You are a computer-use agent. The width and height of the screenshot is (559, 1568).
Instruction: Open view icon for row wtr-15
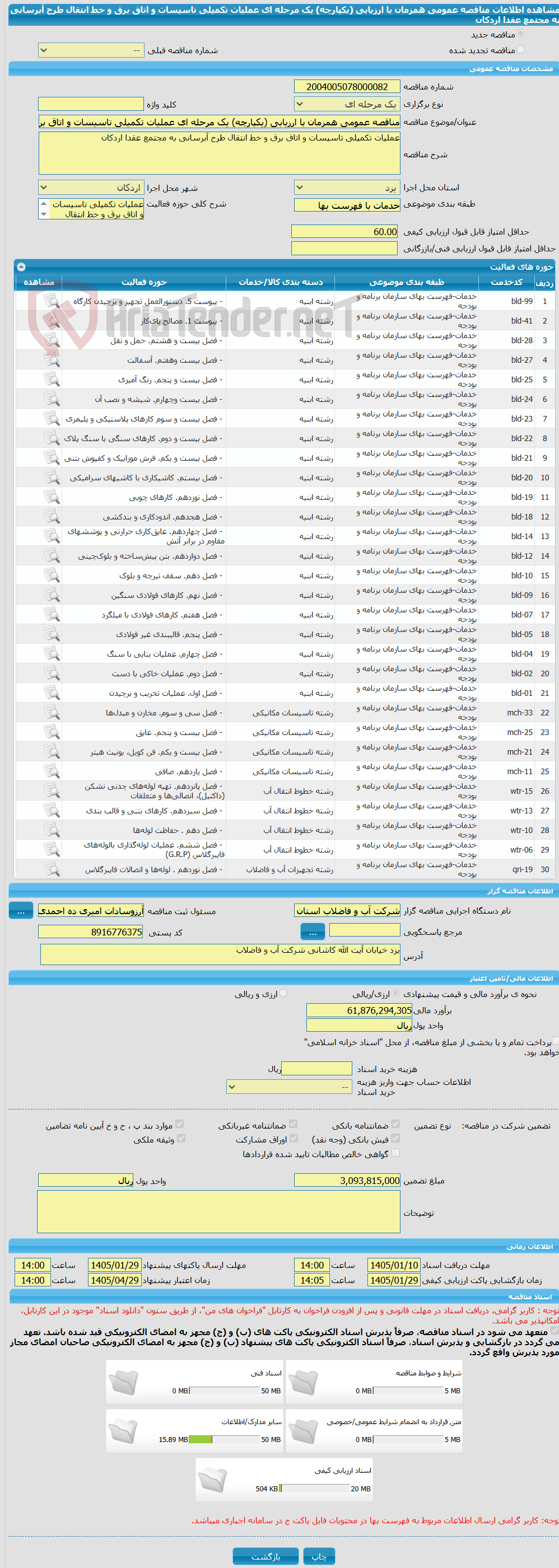pos(52,790)
